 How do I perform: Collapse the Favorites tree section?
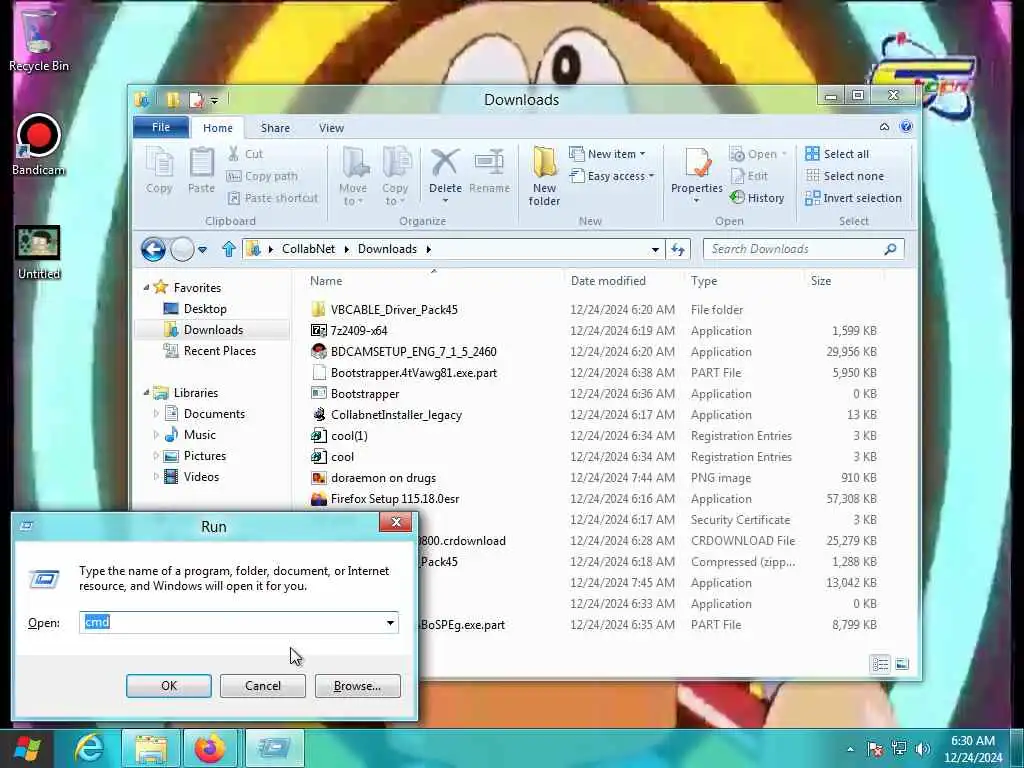click(x=146, y=287)
